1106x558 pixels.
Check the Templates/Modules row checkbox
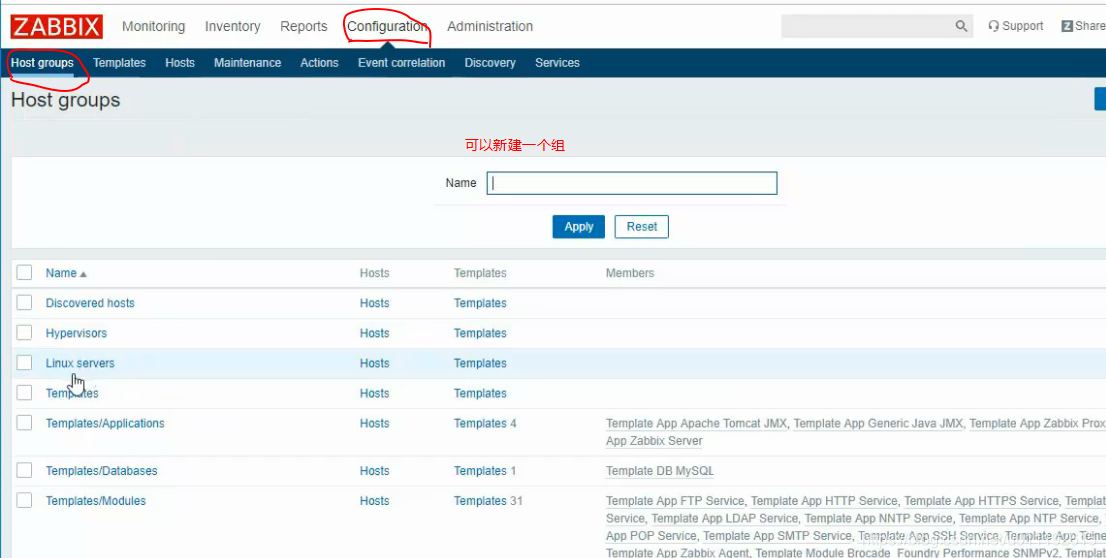tap(25, 500)
